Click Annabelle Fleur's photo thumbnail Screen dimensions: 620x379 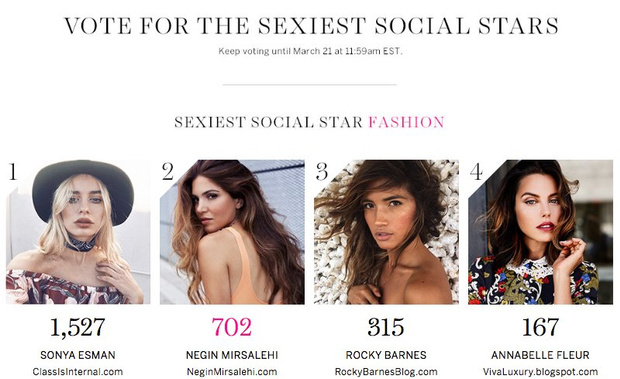click(541, 232)
